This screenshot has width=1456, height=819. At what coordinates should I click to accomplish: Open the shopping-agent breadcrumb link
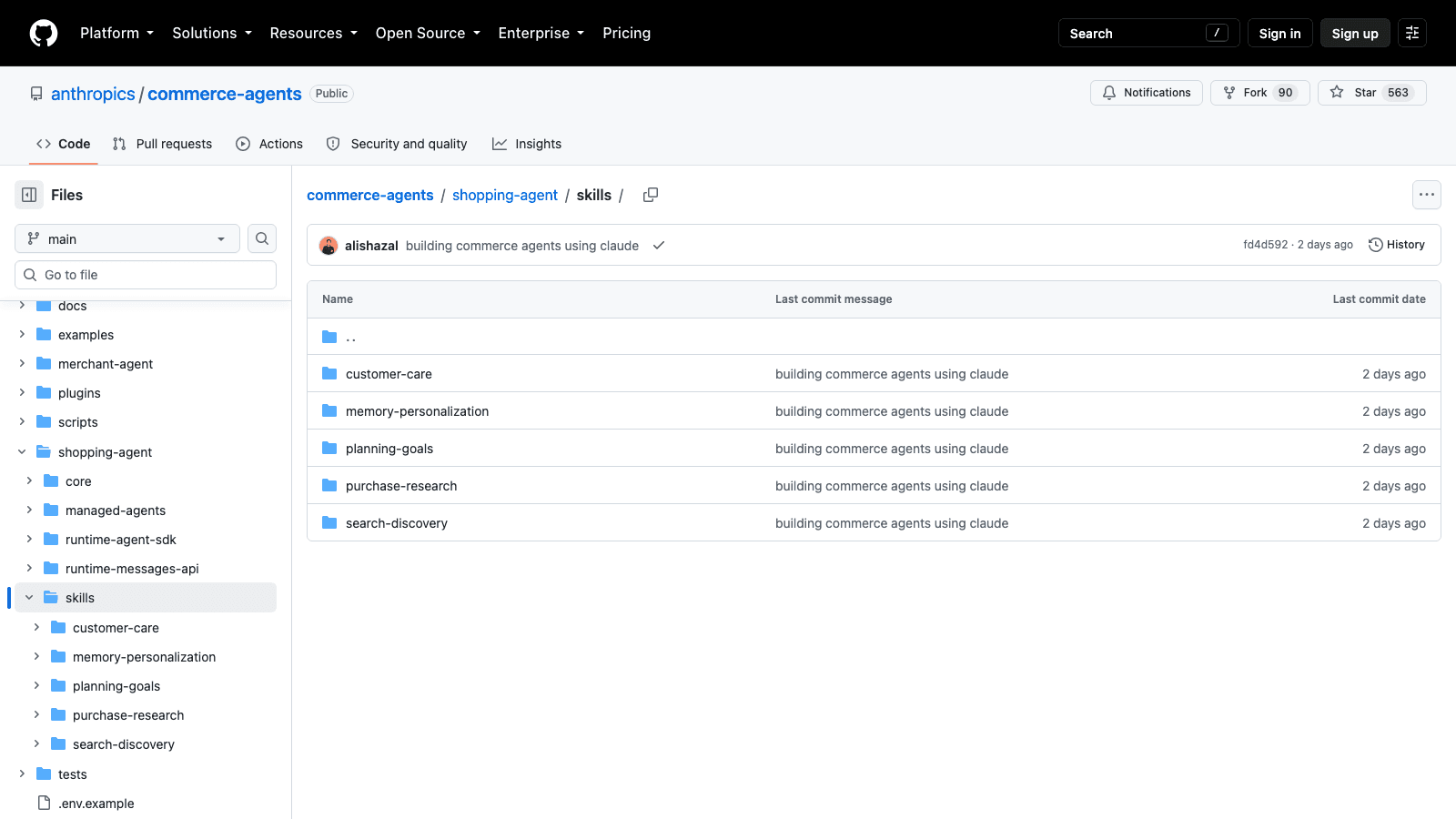coord(505,195)
